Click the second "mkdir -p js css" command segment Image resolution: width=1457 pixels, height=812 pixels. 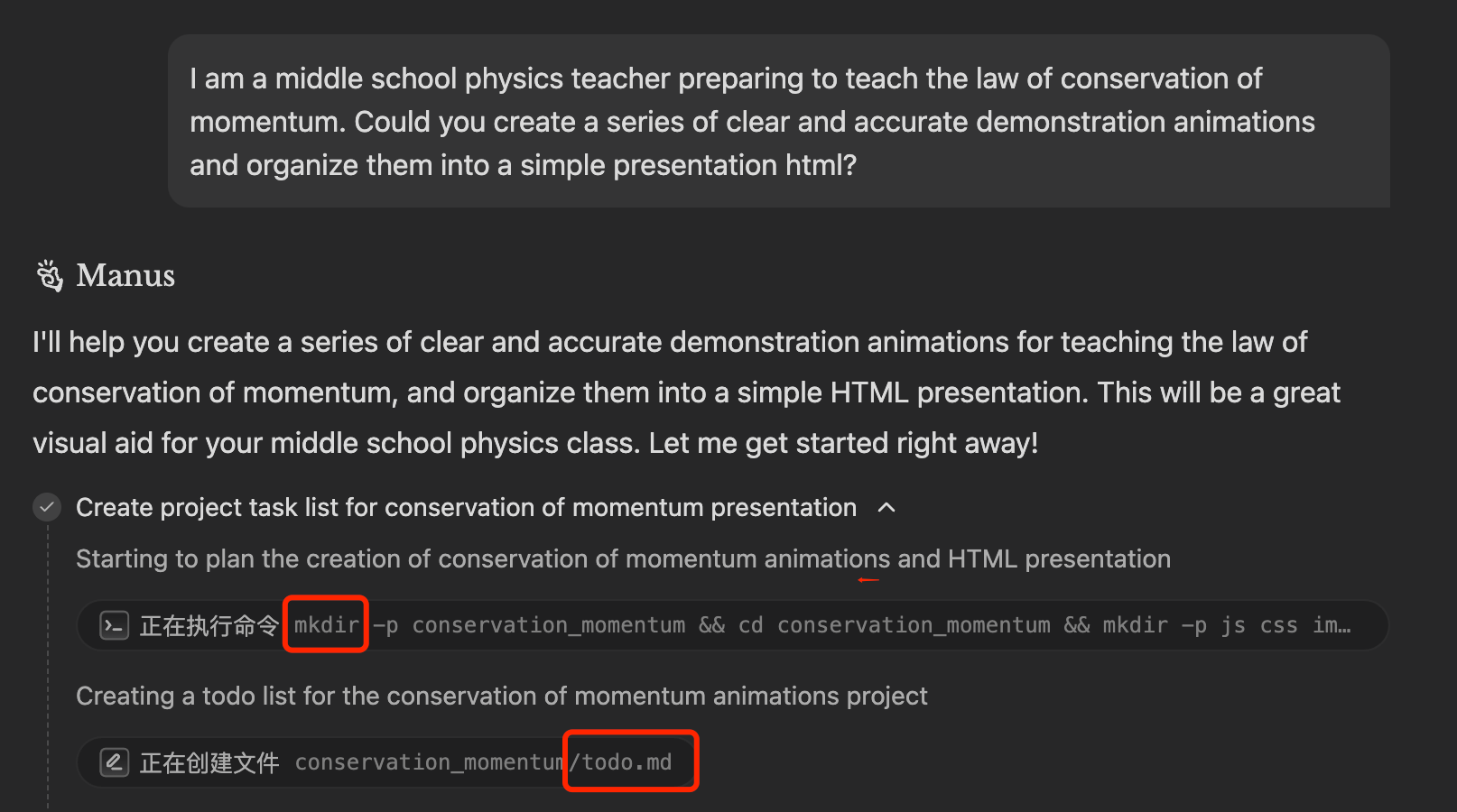point(1200,624)
